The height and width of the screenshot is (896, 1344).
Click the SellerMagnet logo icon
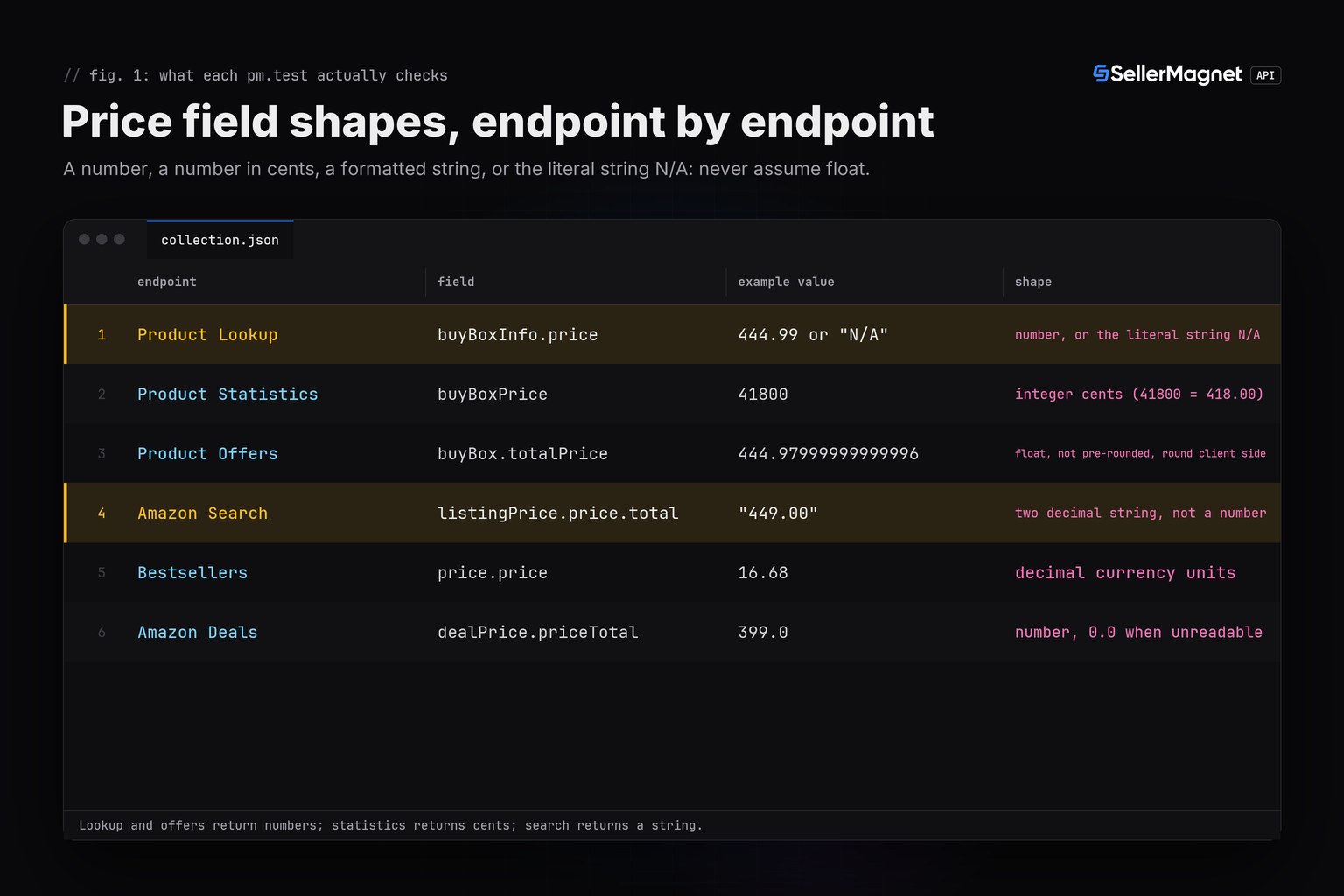point(1101,74)
